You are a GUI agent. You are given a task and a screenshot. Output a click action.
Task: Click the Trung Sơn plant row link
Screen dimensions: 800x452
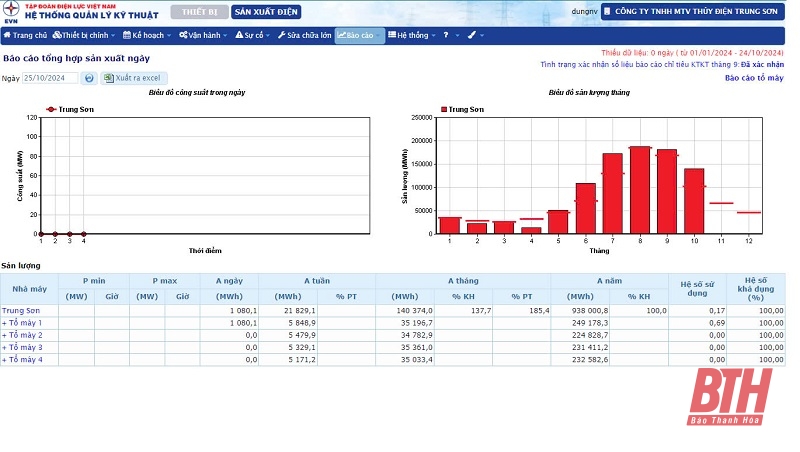pos(22,311)
